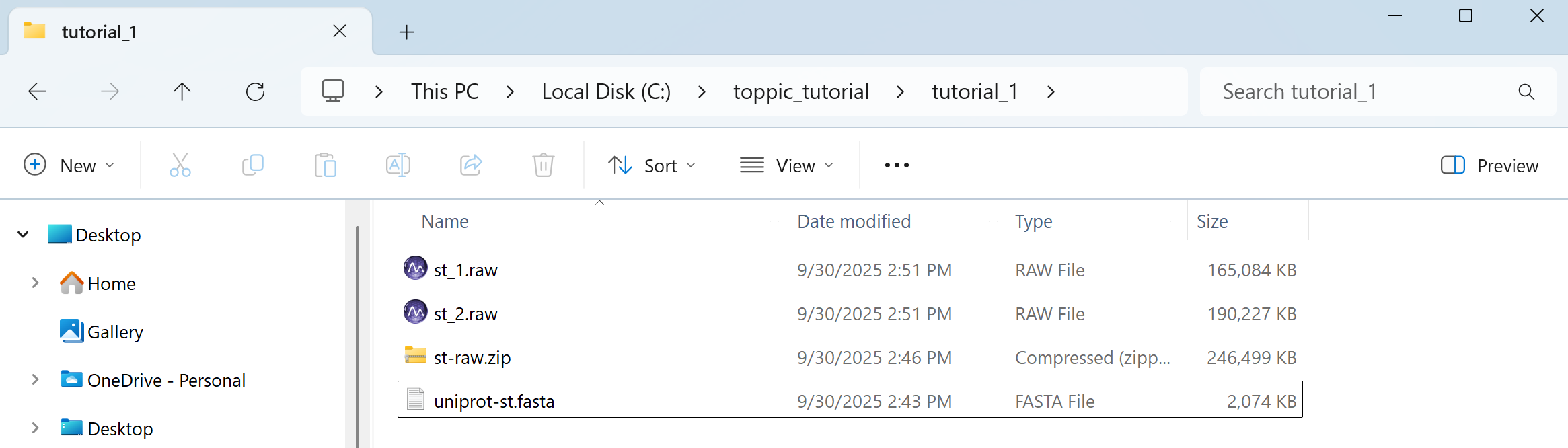This screenshot has width=1568, height=448.
Task: Toggle the Preview pane
Action: coord(1489,165)
